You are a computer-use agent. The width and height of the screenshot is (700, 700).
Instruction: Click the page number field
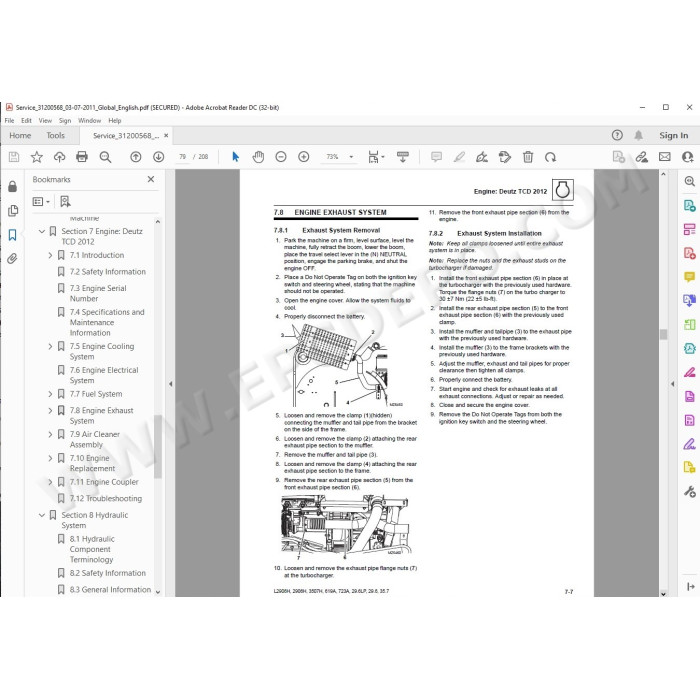(x=182, y=157)
